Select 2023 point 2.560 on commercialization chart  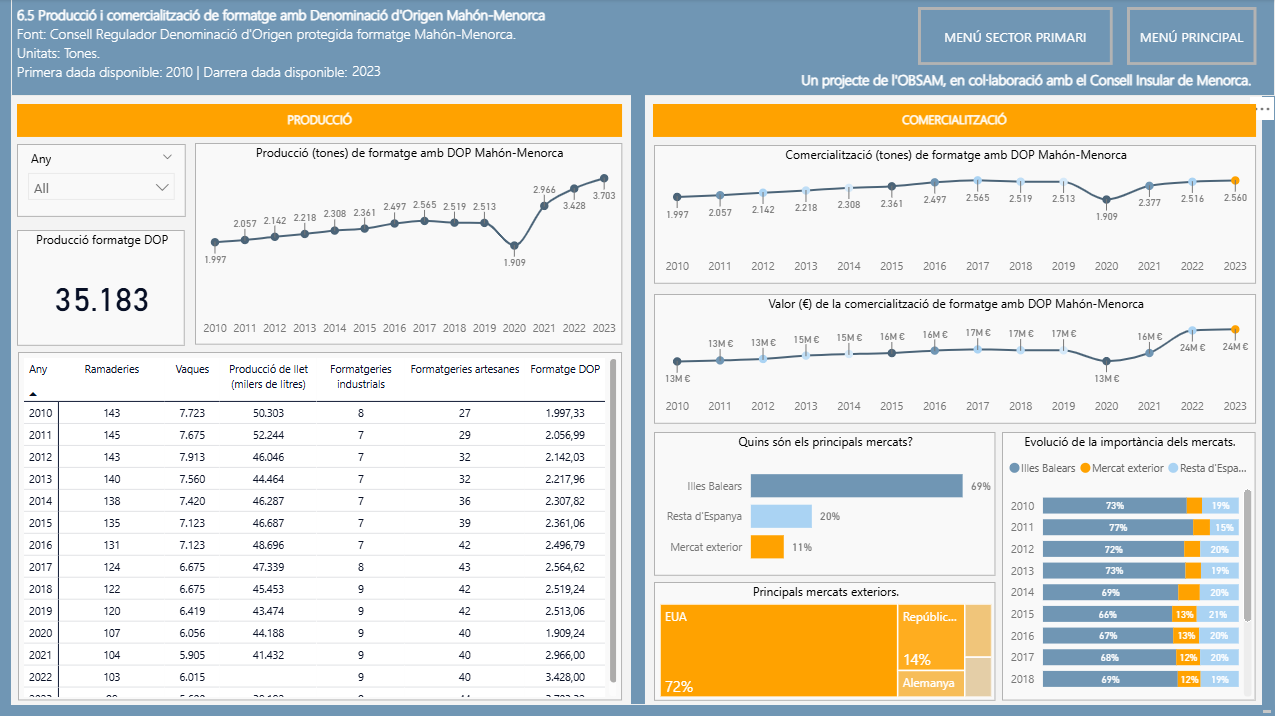pyautogui.click(x=1235, y=181)
